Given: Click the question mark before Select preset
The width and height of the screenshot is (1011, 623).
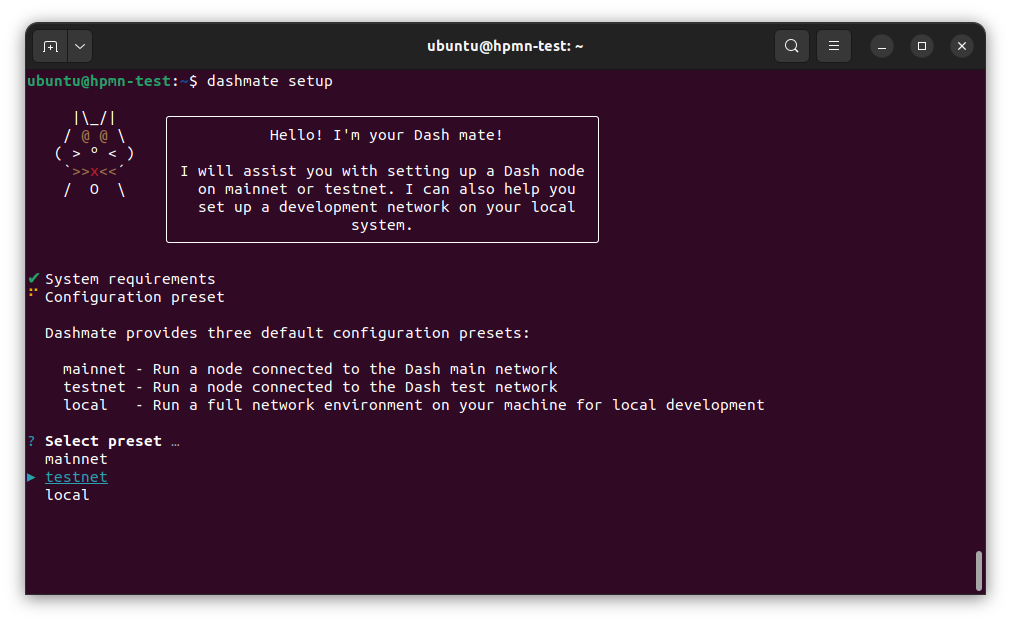Looking at the screenshot, I should 29,440.
